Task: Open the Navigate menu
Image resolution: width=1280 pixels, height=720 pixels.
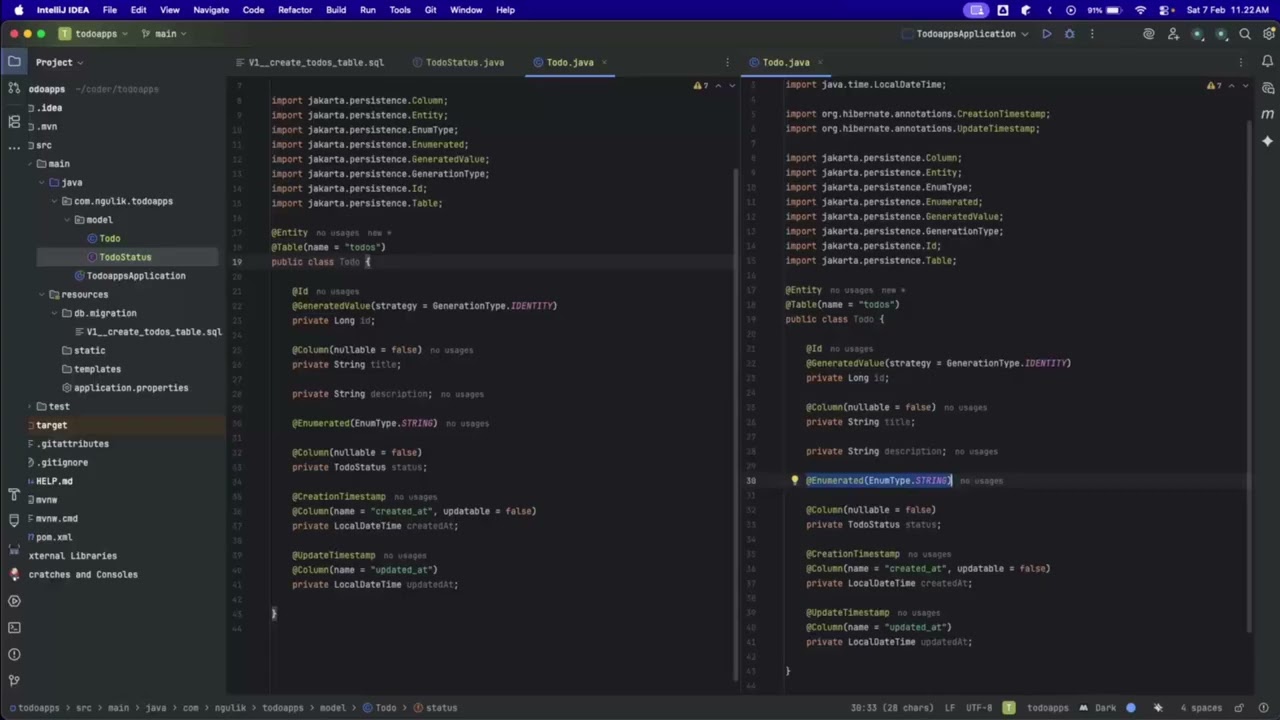Action: (211, 10)
